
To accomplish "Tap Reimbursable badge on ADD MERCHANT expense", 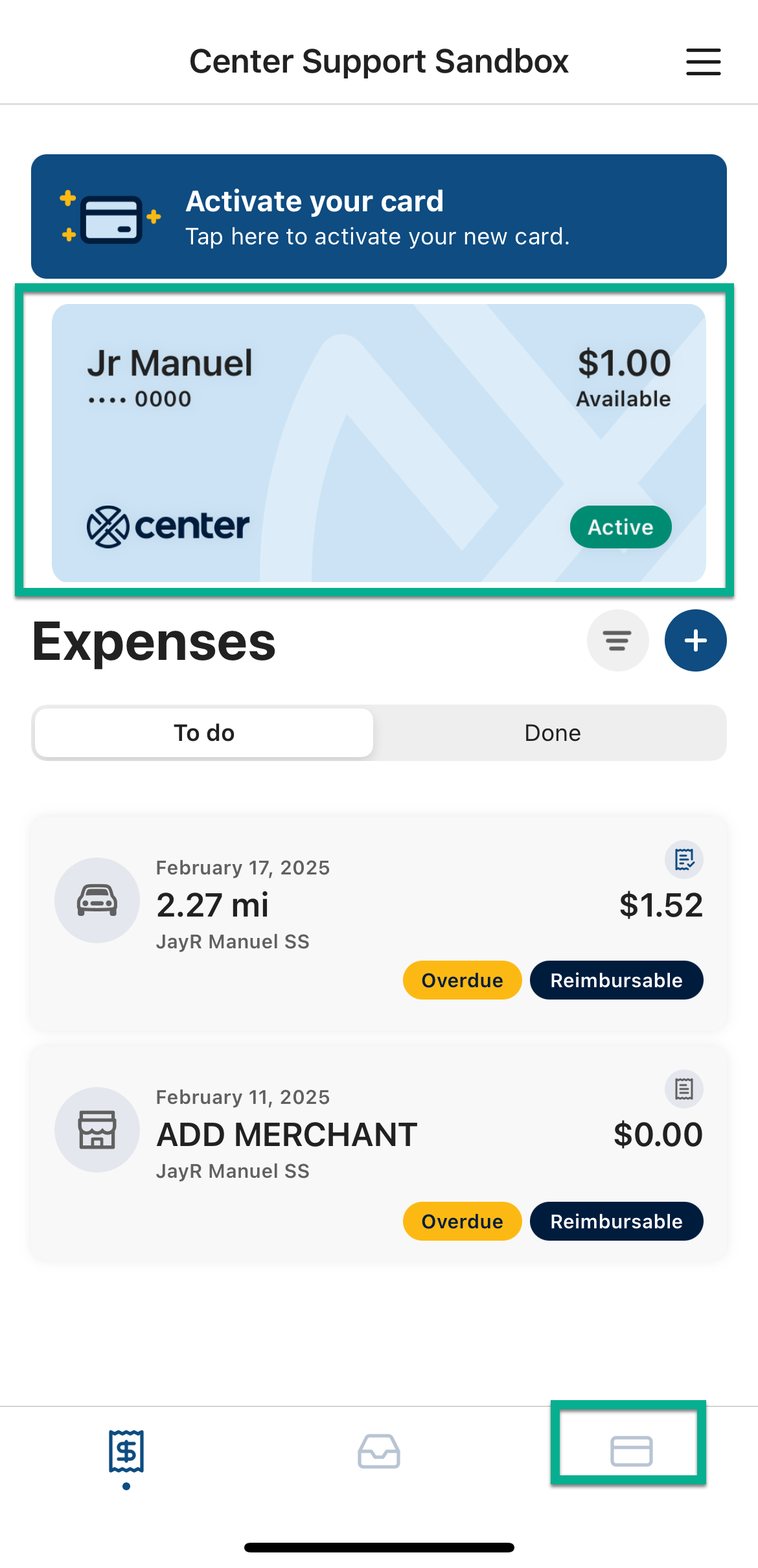I will tap(617, 1221).
